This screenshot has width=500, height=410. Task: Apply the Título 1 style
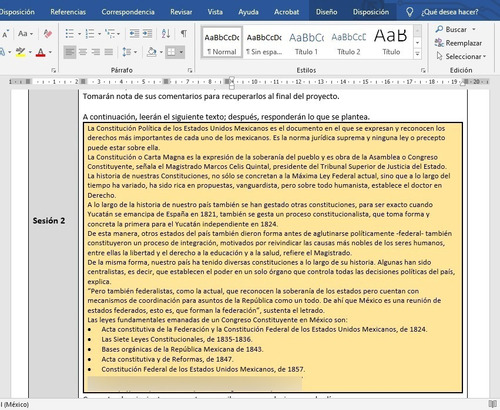[306, 43]
